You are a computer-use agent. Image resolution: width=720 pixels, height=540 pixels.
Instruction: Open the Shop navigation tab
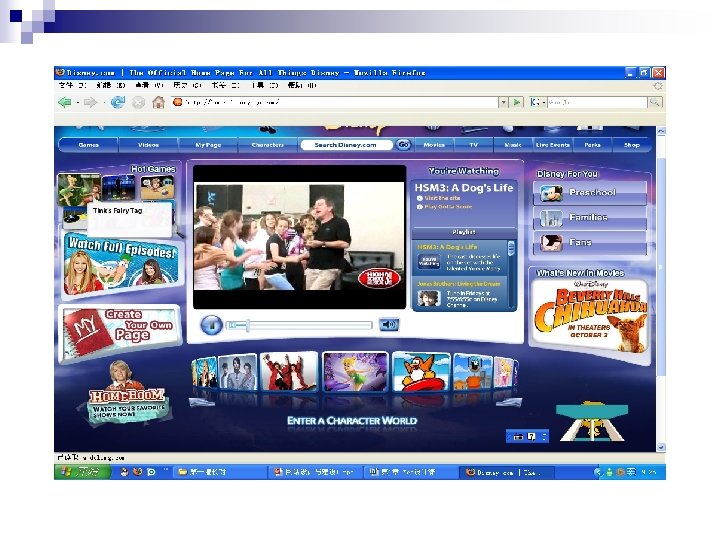click(x=632, y=145)
